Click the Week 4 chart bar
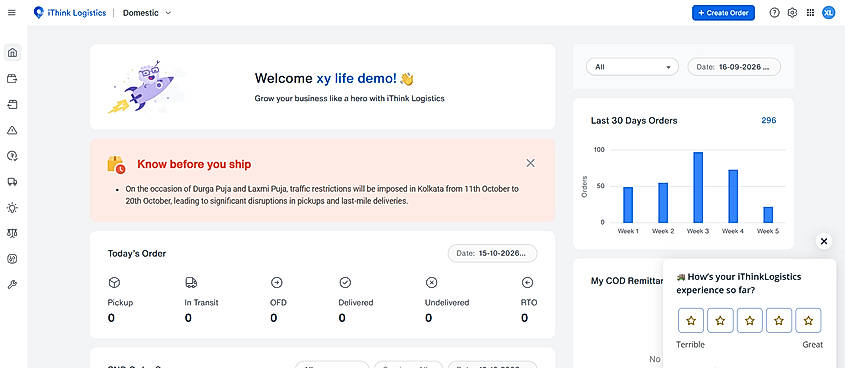 (733, 196)
